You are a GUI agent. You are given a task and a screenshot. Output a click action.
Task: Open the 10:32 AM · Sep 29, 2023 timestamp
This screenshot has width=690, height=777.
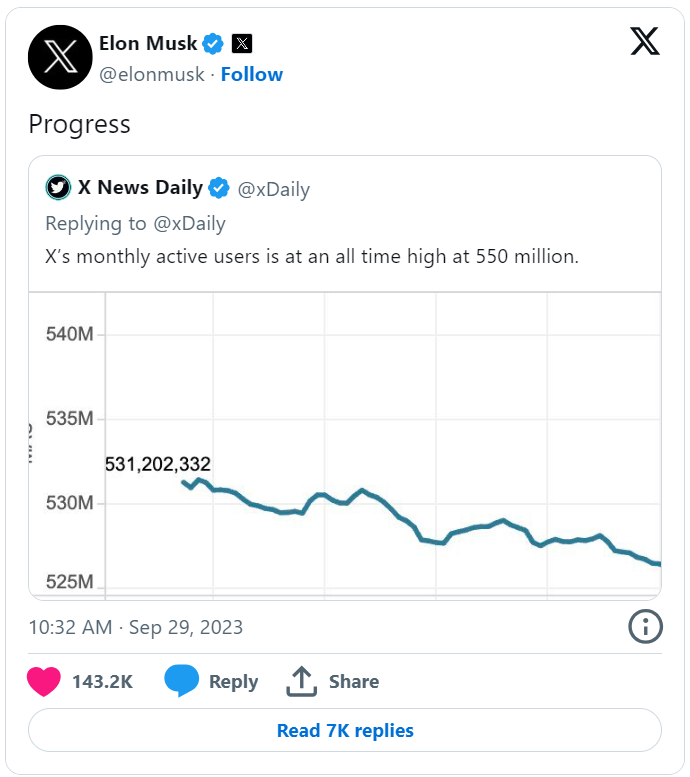tap(136, 627)
